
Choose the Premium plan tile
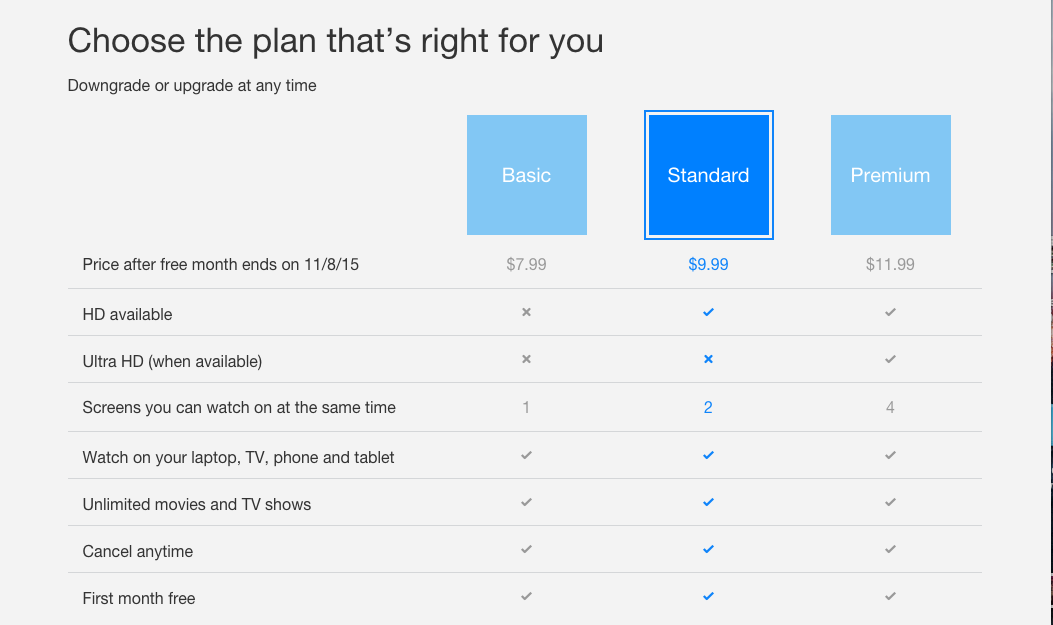click(890, 175)
